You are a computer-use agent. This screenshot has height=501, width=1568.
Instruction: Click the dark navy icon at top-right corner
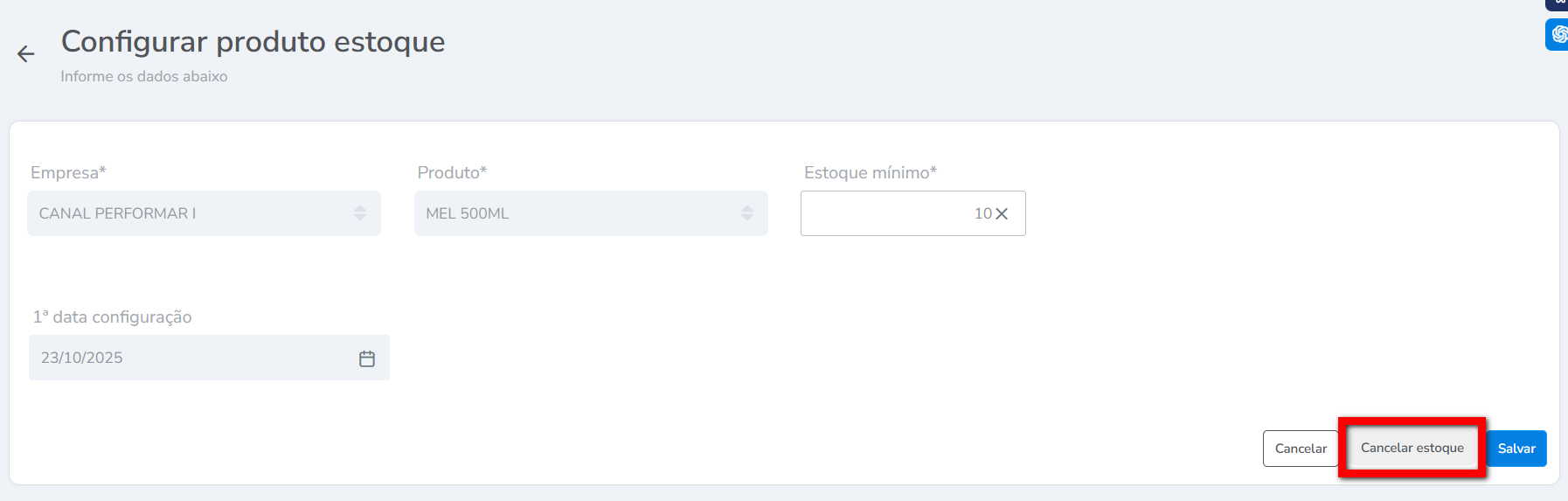(1558, 3)
